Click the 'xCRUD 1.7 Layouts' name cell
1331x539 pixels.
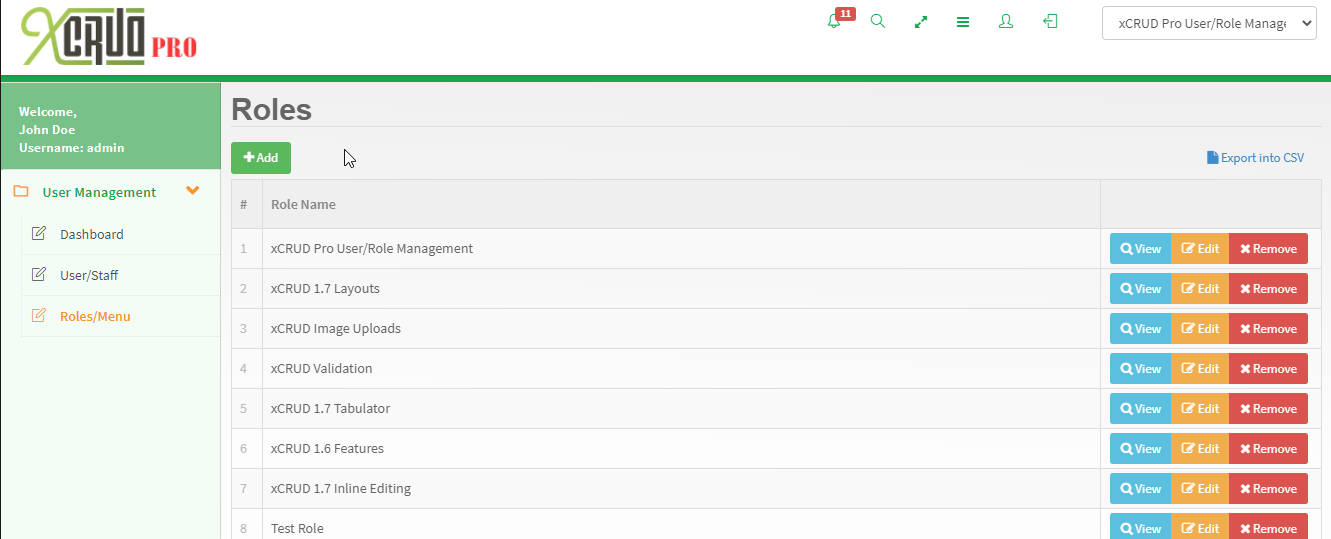pyautogui.click(x=681, y=289)
